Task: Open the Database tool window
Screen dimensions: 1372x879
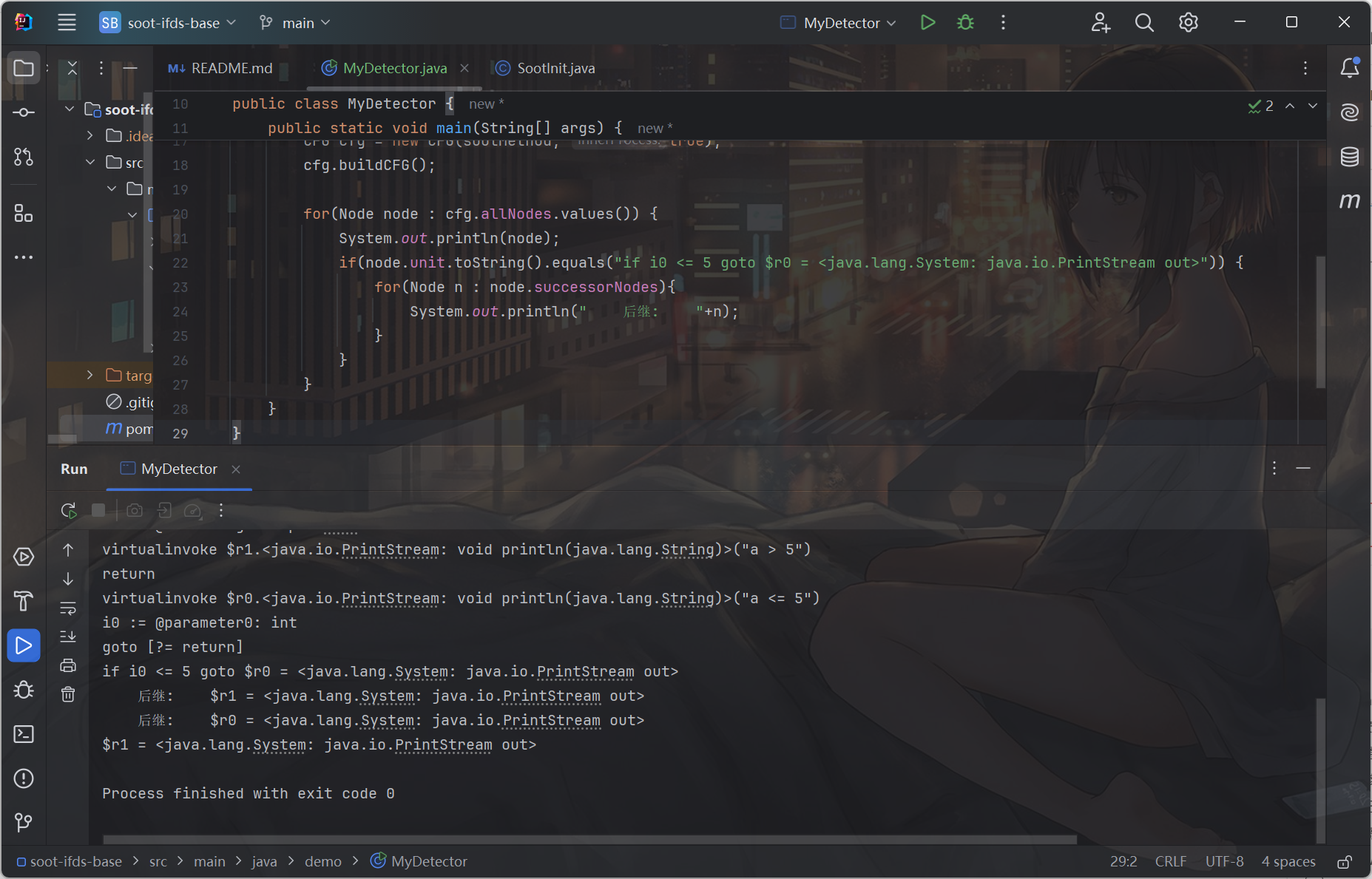Action: pyautogui.click(x=1349, y=157)
